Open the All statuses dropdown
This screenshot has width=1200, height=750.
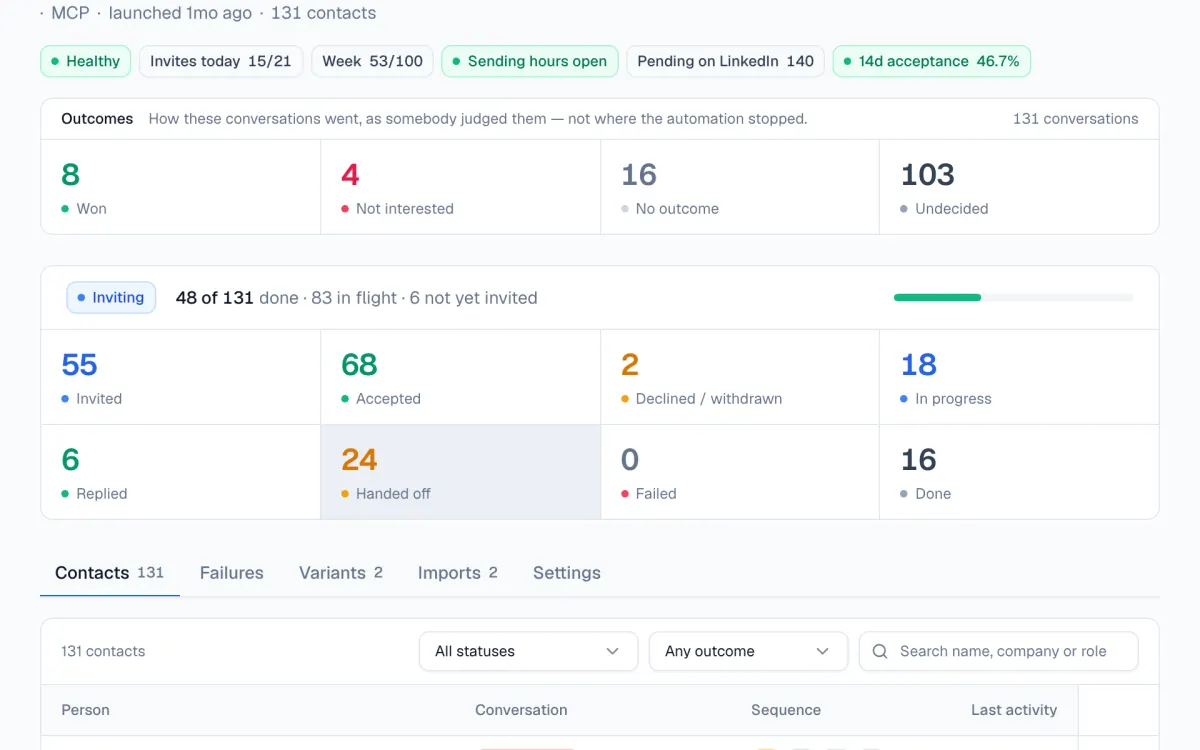tap(528, 651)
